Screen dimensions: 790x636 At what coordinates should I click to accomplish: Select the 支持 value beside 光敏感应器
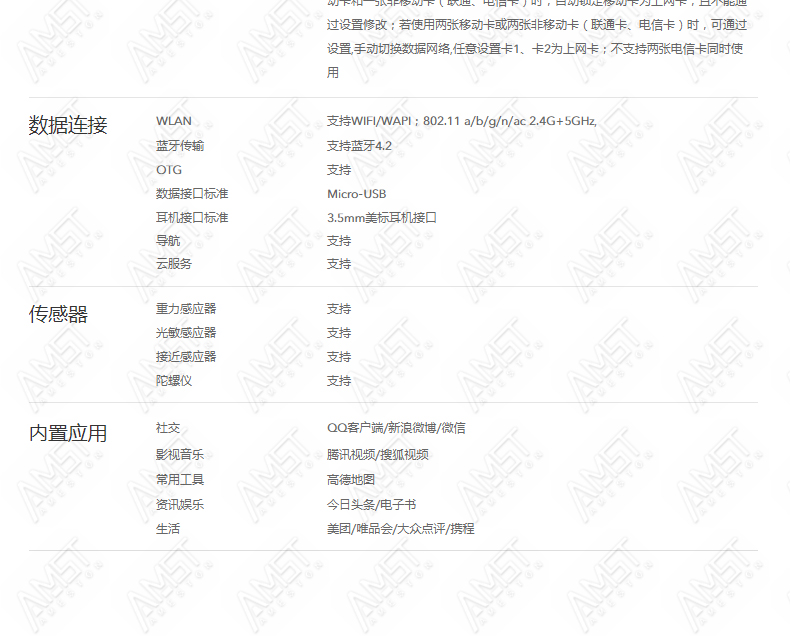click(339, 333)
